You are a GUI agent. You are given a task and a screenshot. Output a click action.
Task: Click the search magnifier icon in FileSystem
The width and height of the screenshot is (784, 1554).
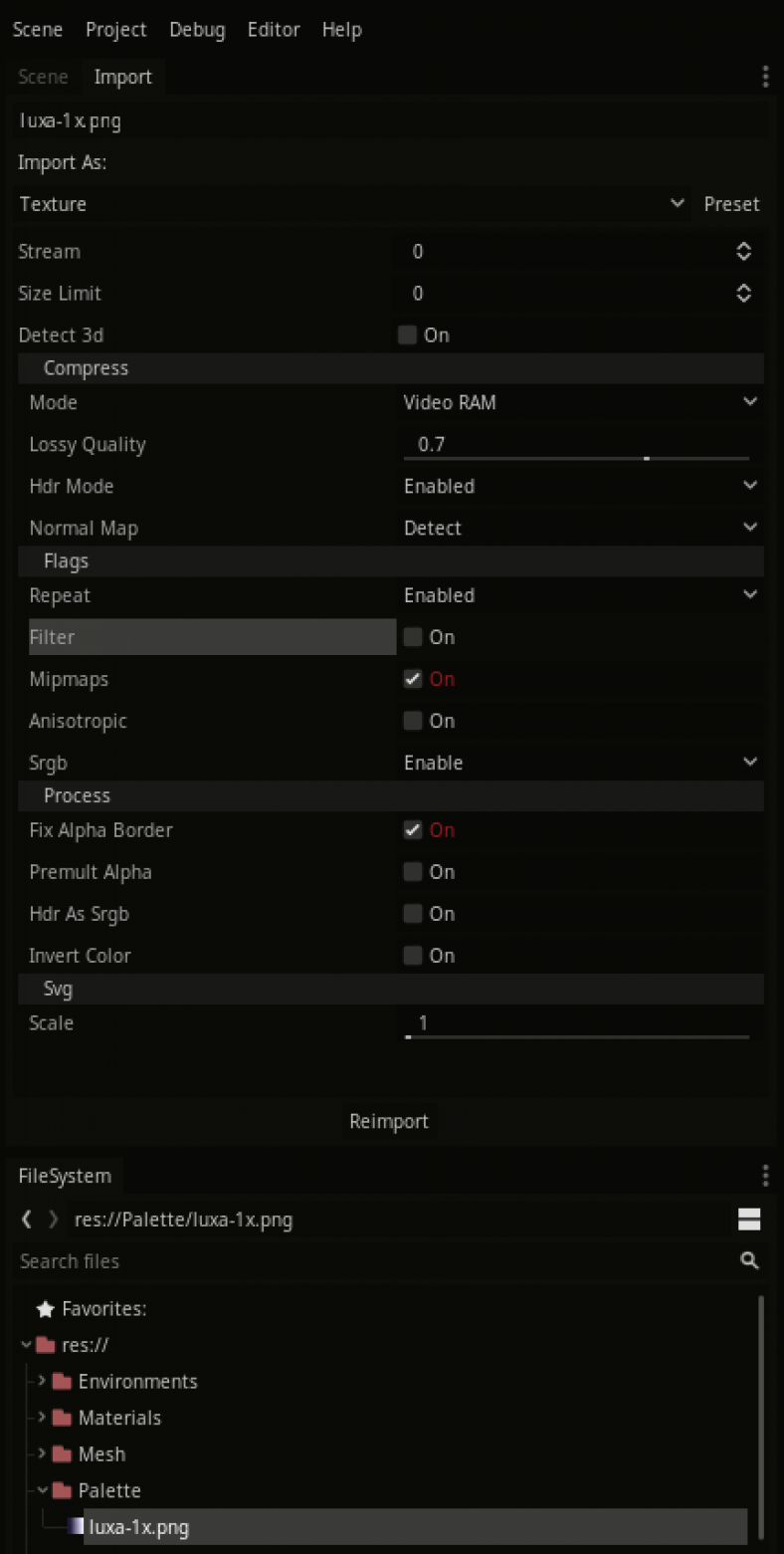click(x=748, y=1260)
